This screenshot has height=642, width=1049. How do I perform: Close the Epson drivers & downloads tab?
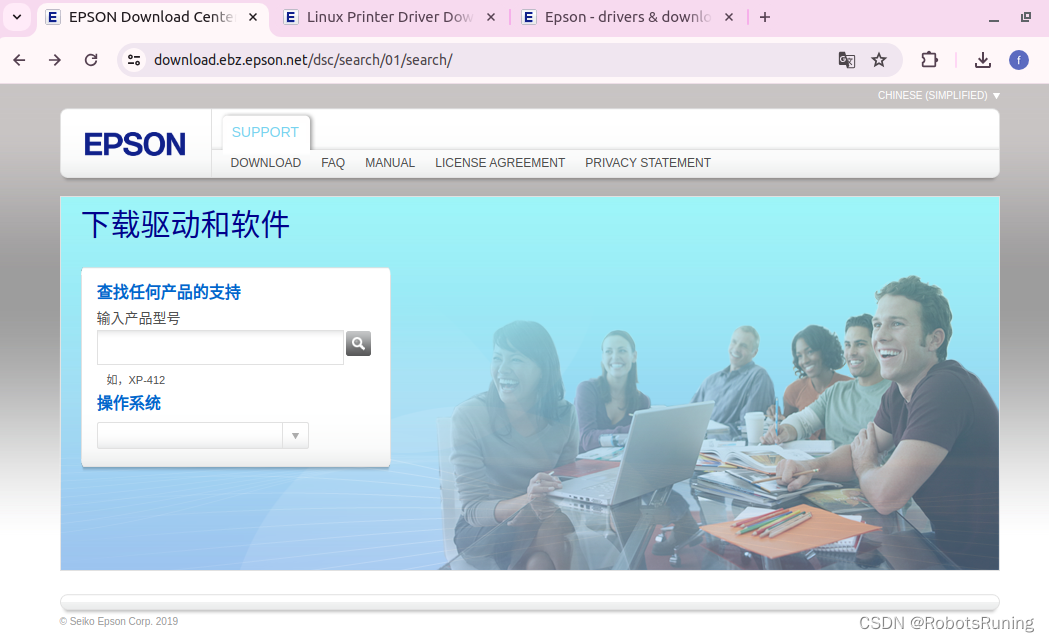coord(729,17)
